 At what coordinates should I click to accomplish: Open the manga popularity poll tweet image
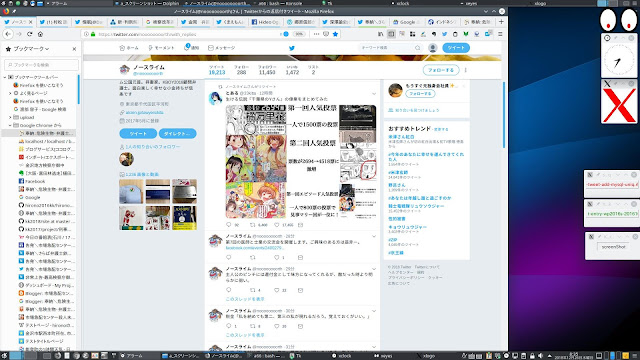click(x=301, y=161)
